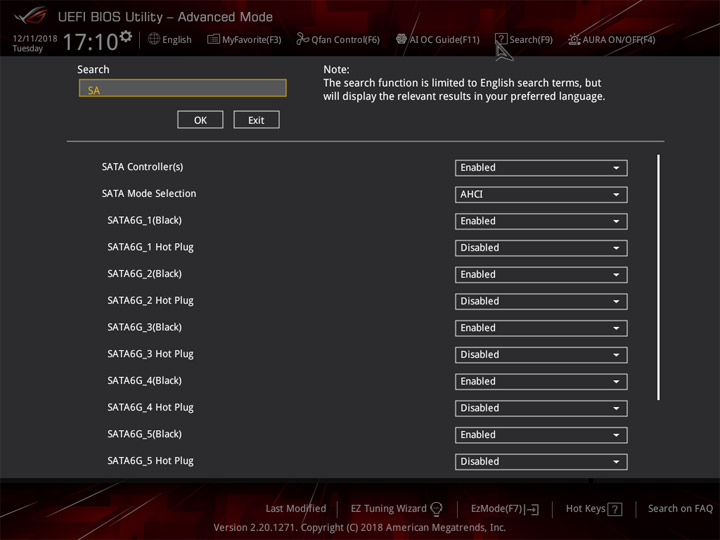The width and height of the screenshot is (720, 540).
Task: Select the SATA6G_4 Hot Plug label
Action: point(151,407)
